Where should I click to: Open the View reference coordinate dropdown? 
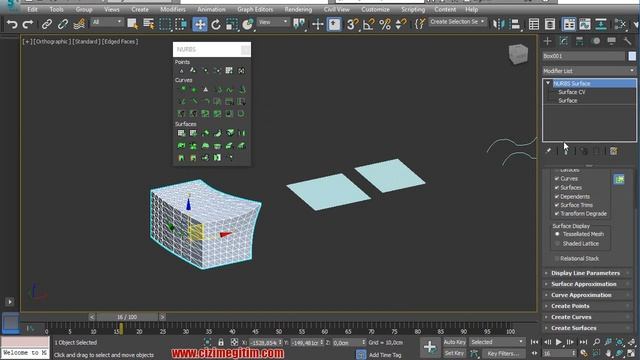(x=273, y=22)
